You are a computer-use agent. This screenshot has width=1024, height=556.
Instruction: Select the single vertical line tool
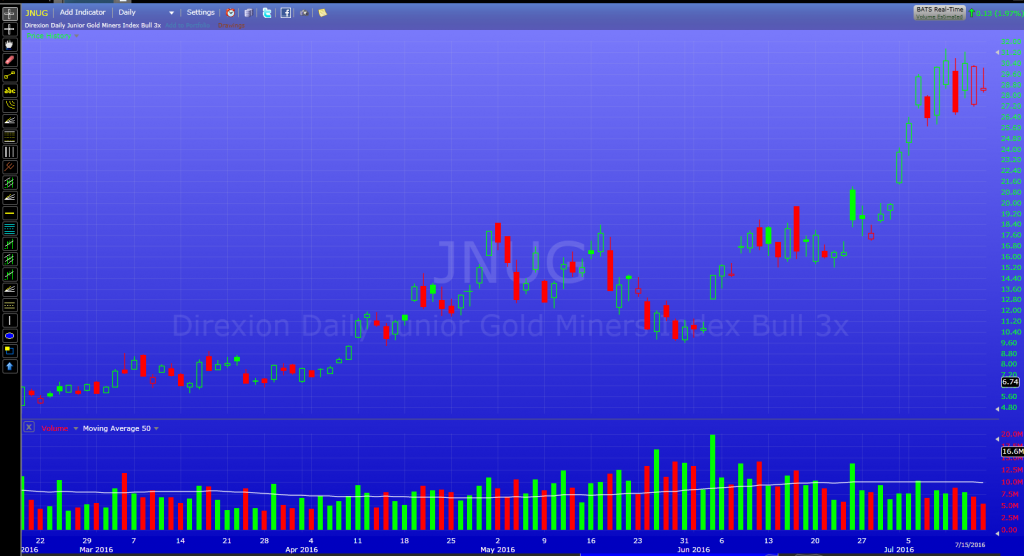coord(9,320)
